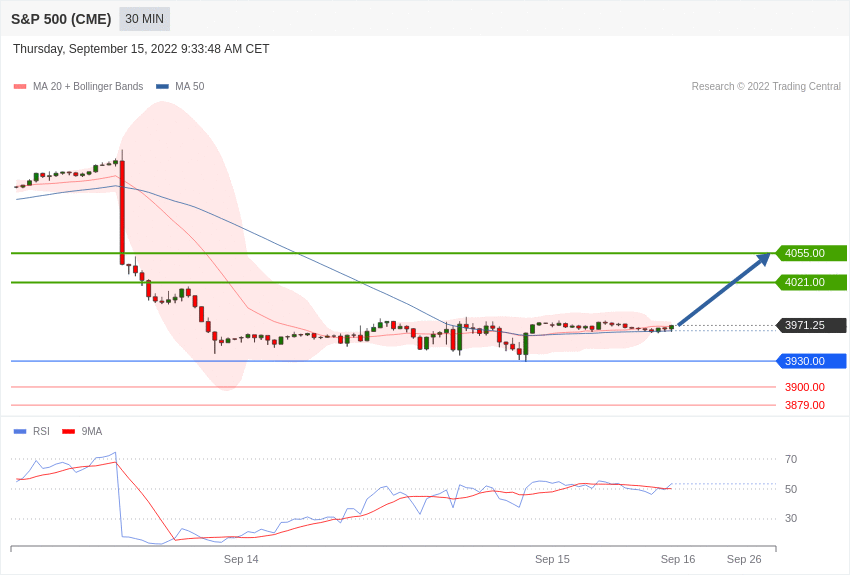Screen dimensions: 850x576
Task: Toggle the MA 20 + Bollinger Bands legend label
Action: pos(88,87)
